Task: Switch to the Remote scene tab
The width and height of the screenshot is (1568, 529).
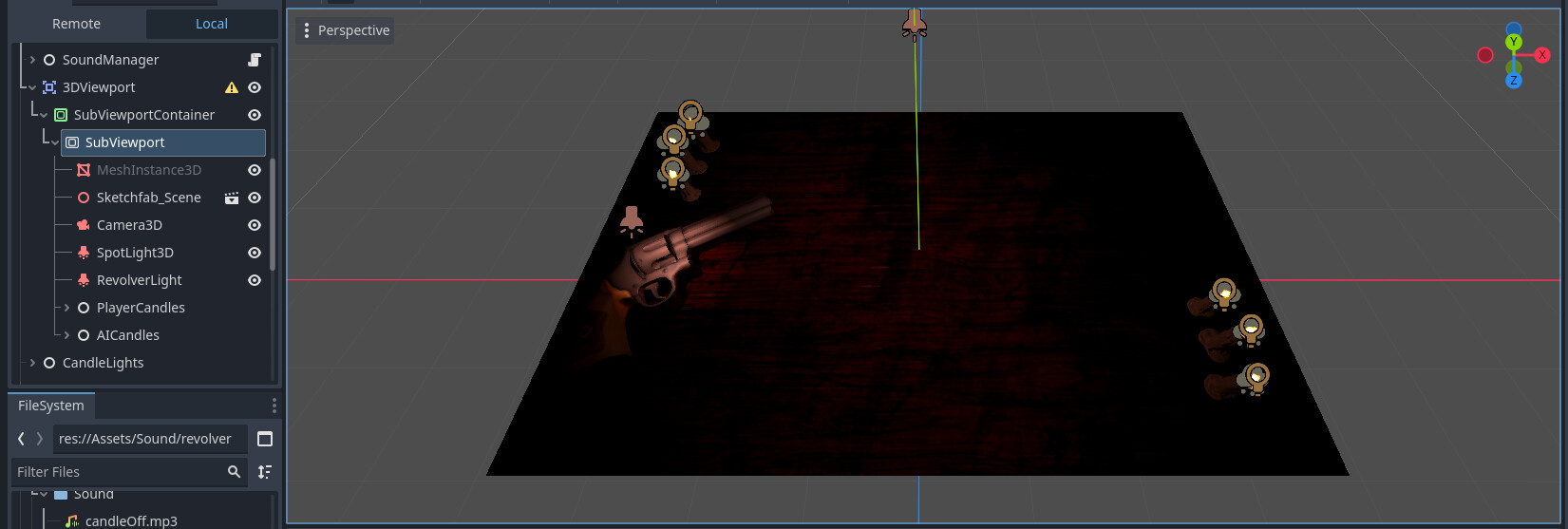Action: (x=76, y=24)
